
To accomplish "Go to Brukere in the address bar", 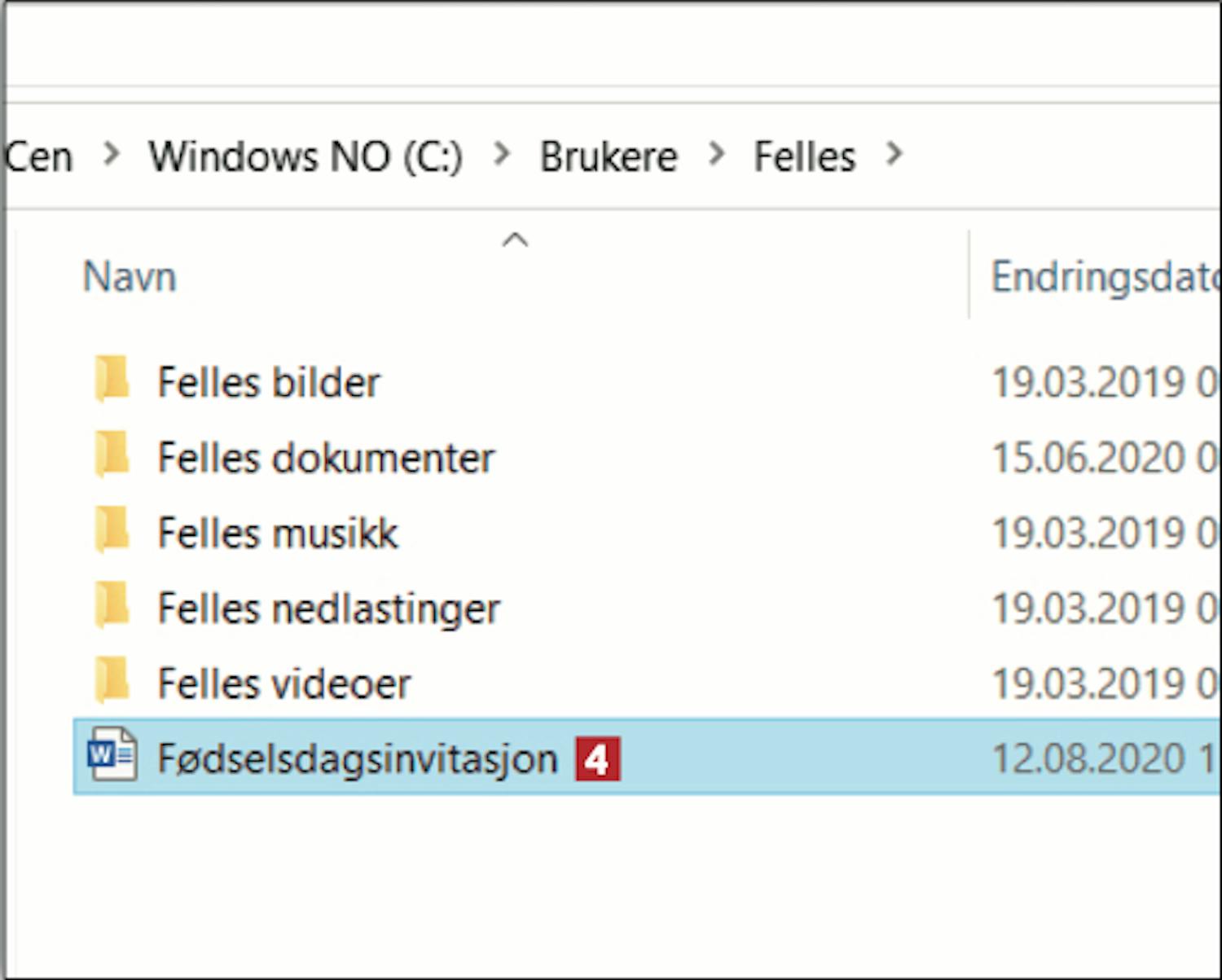I will pyautogui.click(x=609, y=156).
